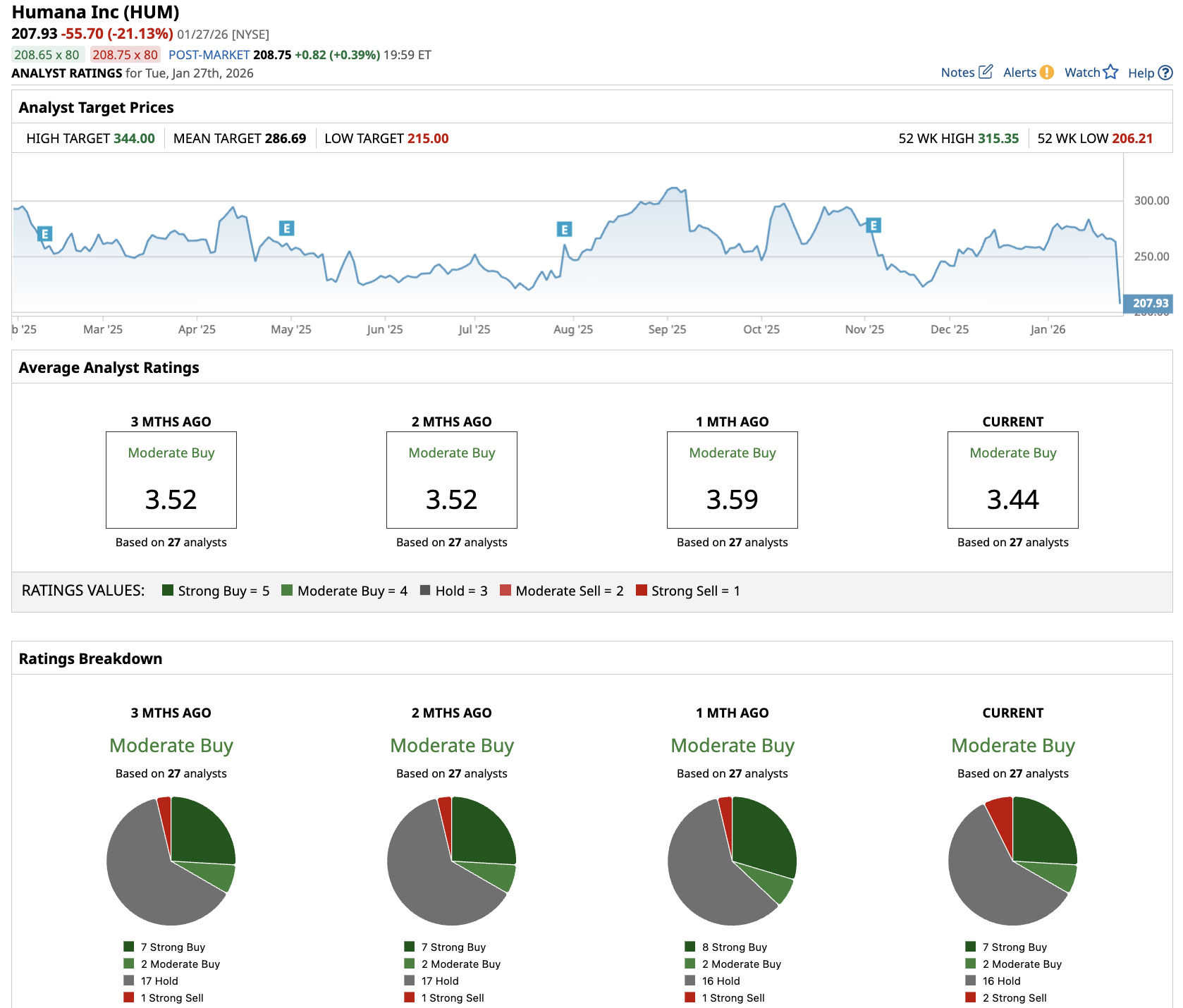Click the Strong Sell red legend swatch
1183x1008 pixels.
641,591
